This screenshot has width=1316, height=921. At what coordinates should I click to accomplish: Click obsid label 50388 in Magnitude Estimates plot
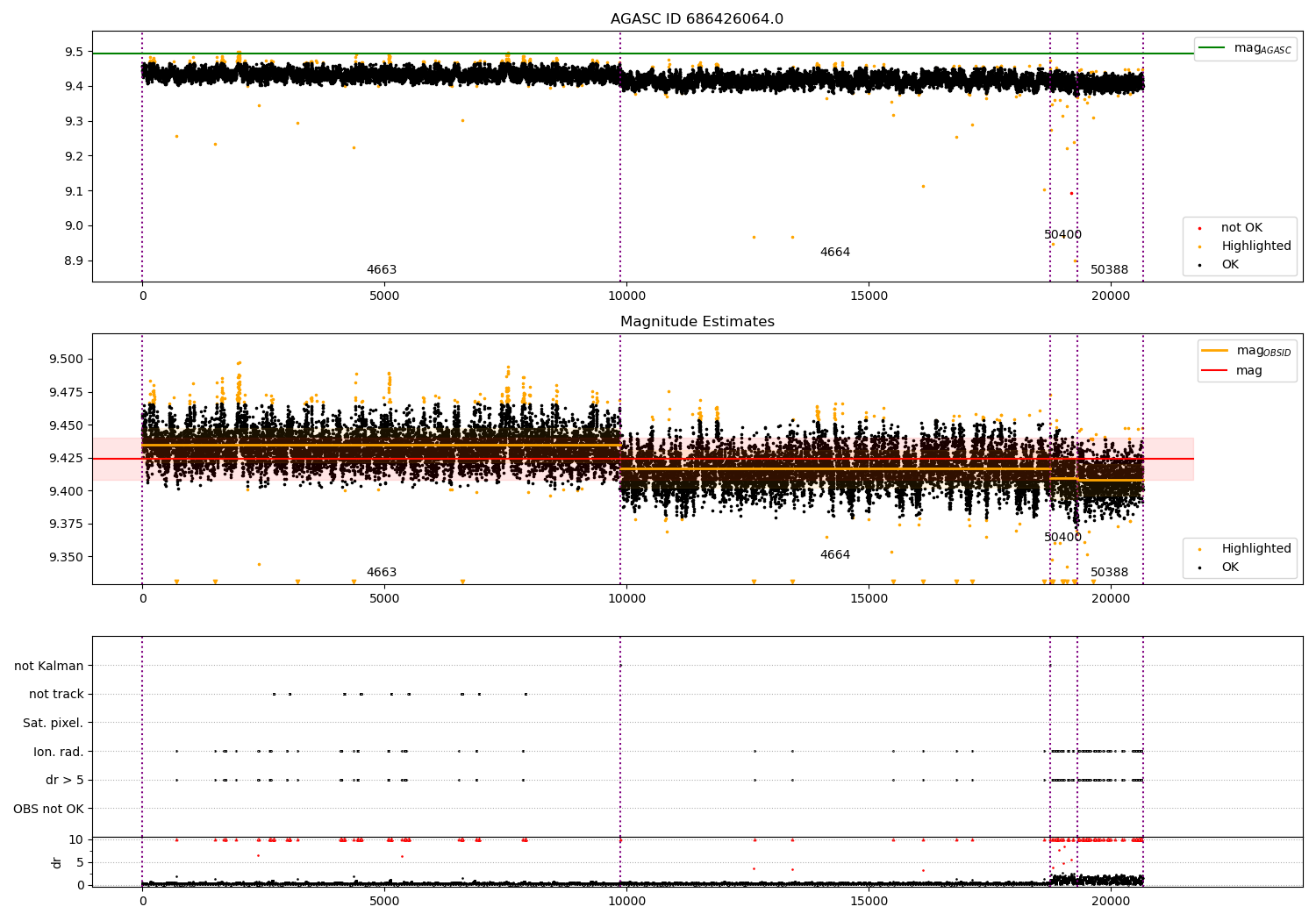tap(1109, 573)
